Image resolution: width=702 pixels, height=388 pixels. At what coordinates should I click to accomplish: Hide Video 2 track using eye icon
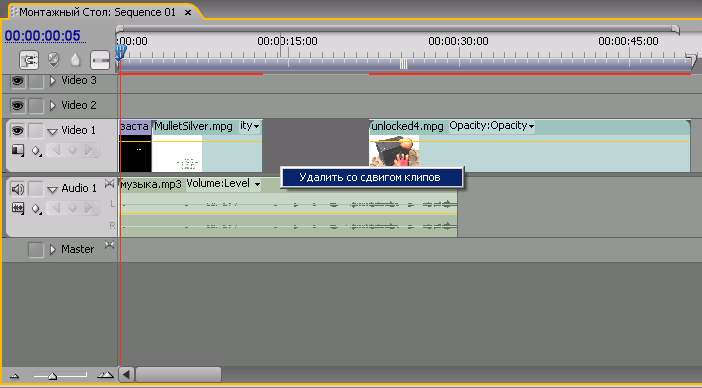click(x=17, y=106)
